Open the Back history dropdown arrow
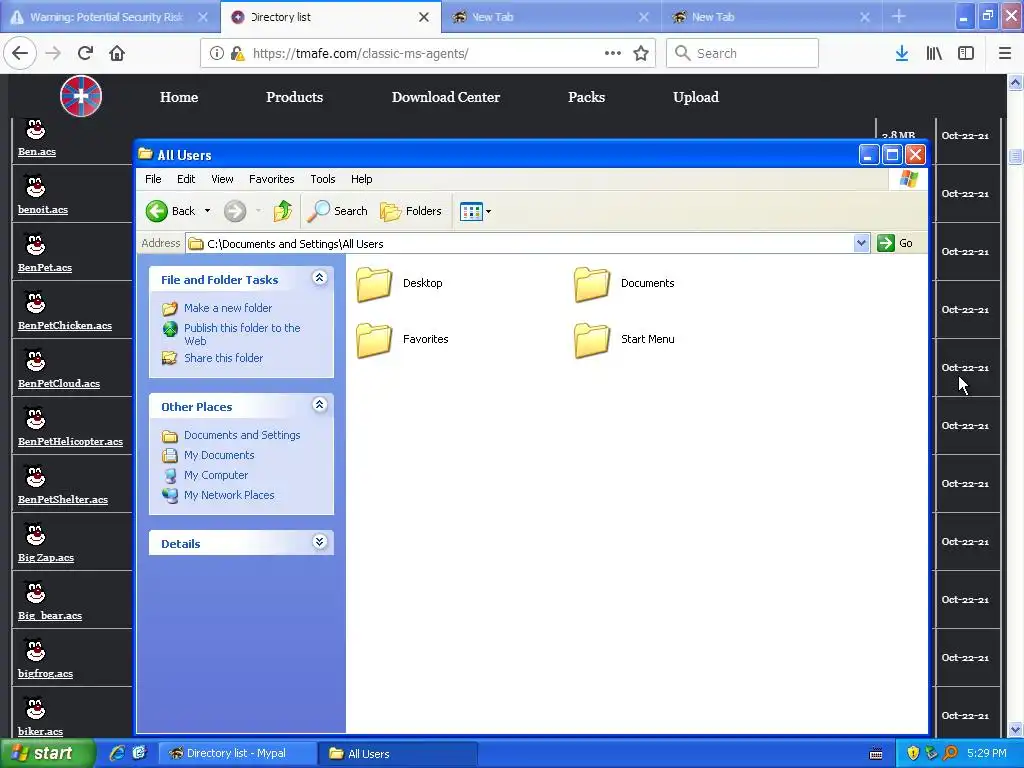This screenshot has height=768, width=1024. (x=208, y=211)
